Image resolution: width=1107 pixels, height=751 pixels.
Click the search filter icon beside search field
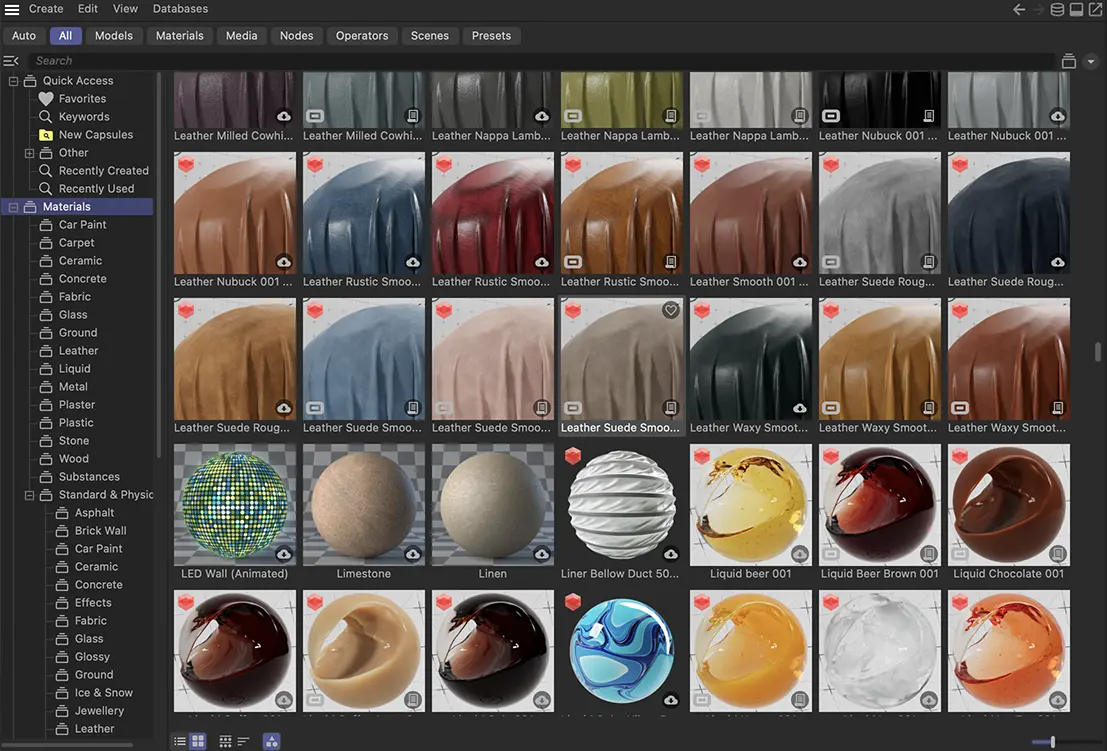click(1068, 60)
